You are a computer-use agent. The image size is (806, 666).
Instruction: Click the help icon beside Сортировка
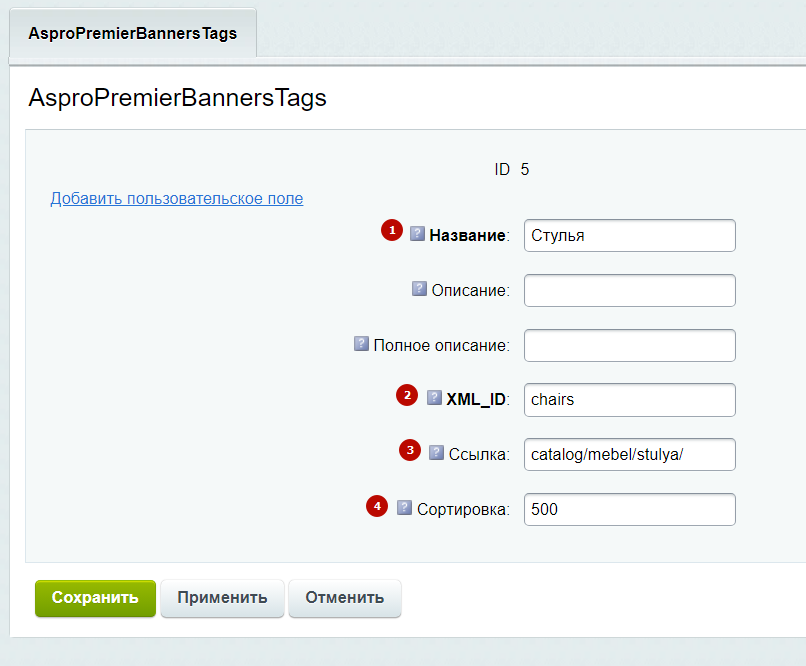pyautogui.click(x=404, y=507)
